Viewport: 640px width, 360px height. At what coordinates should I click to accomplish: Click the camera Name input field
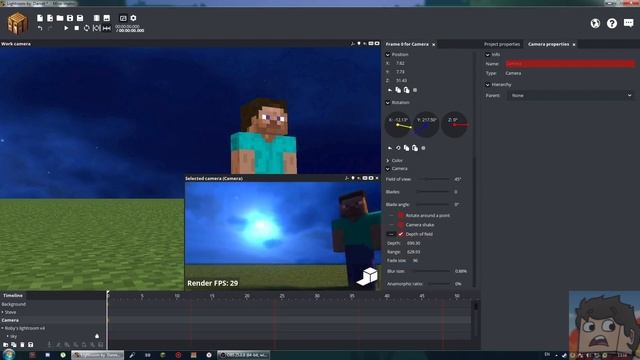[570, 64]
